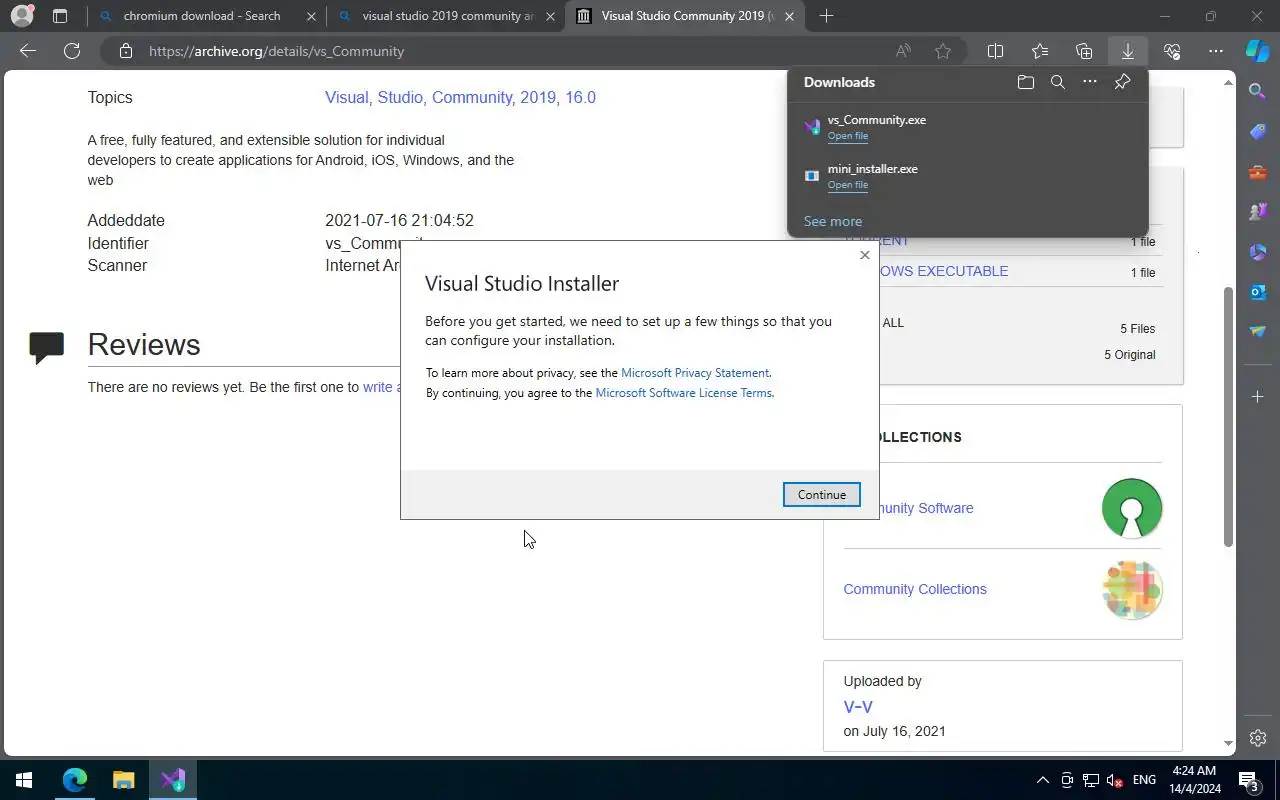1280x800 pixels.
Task: Add page to favorites star icon
Action: 942,51
